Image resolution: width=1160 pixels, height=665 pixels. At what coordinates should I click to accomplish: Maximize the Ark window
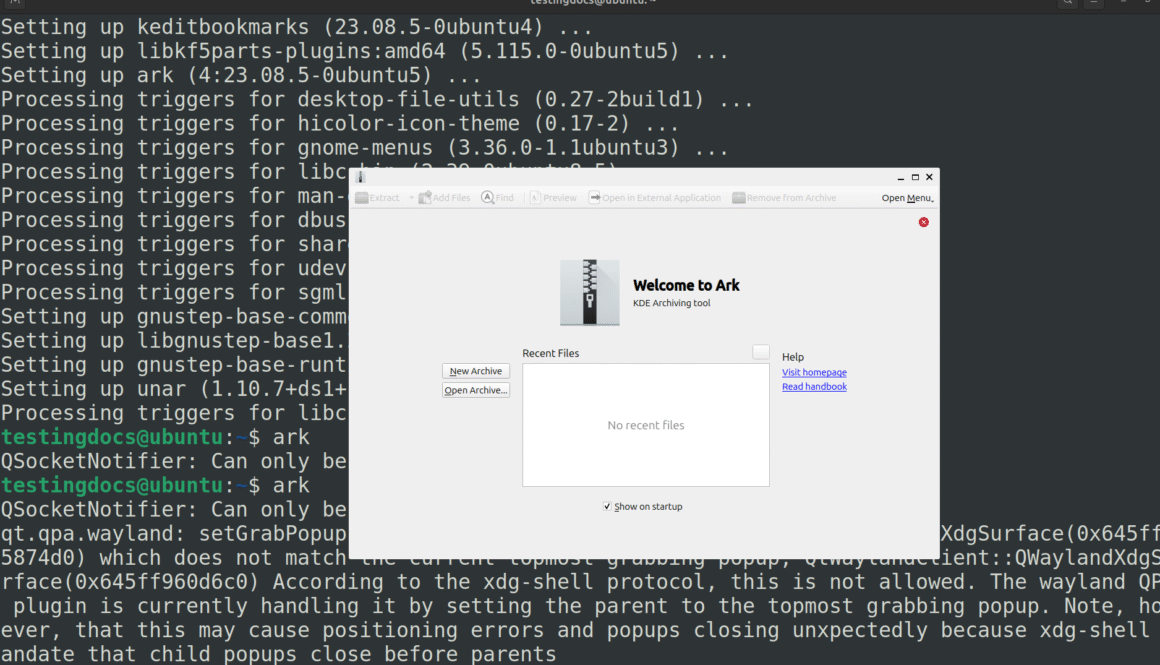(x=915, y=177)
